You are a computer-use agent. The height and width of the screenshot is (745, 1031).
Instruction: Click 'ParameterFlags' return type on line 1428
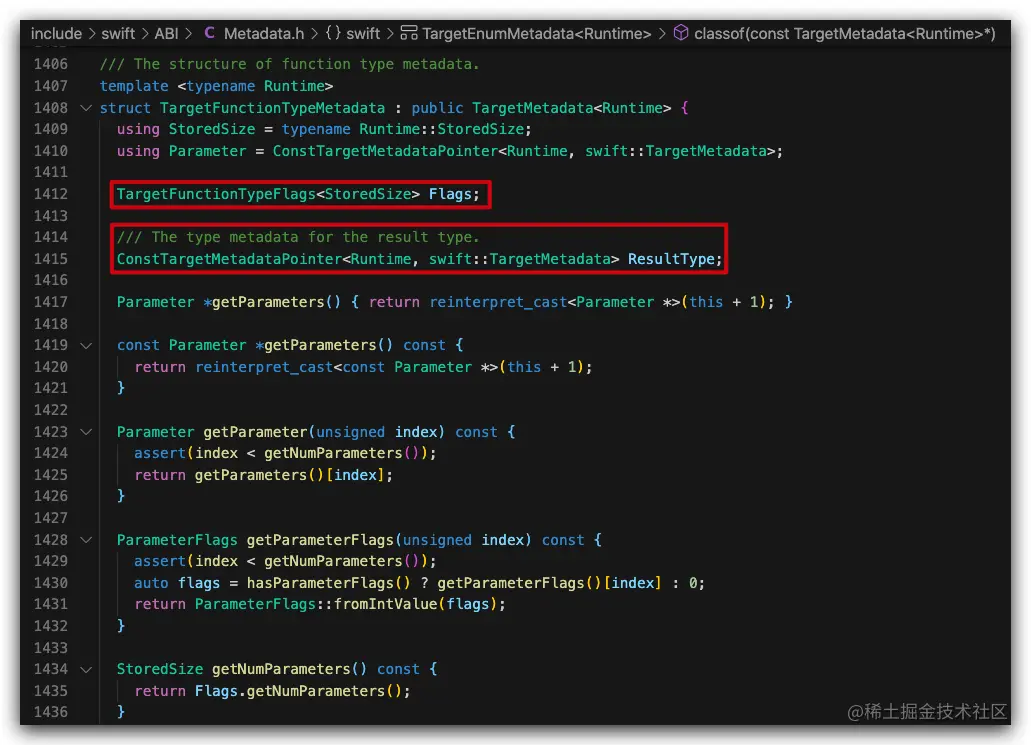(177, 540)
